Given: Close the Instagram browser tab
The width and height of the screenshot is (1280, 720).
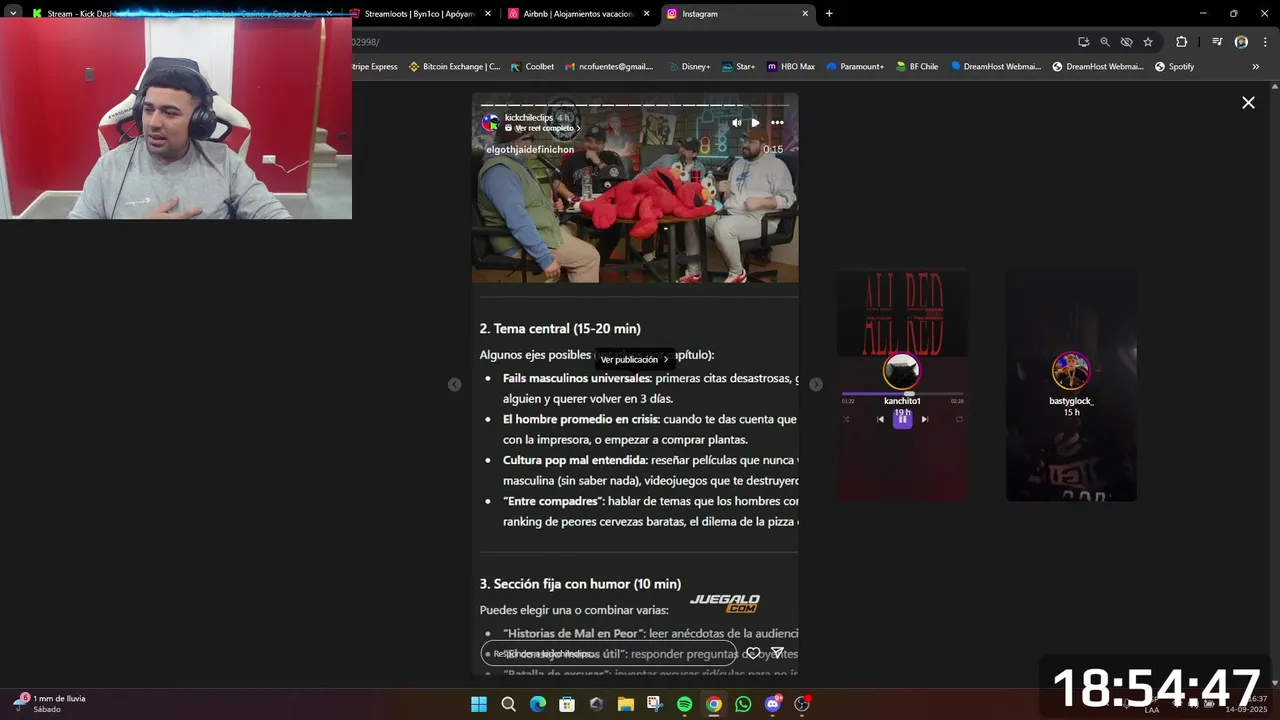Looking at the screenshot, I should (x=805, y=14).
